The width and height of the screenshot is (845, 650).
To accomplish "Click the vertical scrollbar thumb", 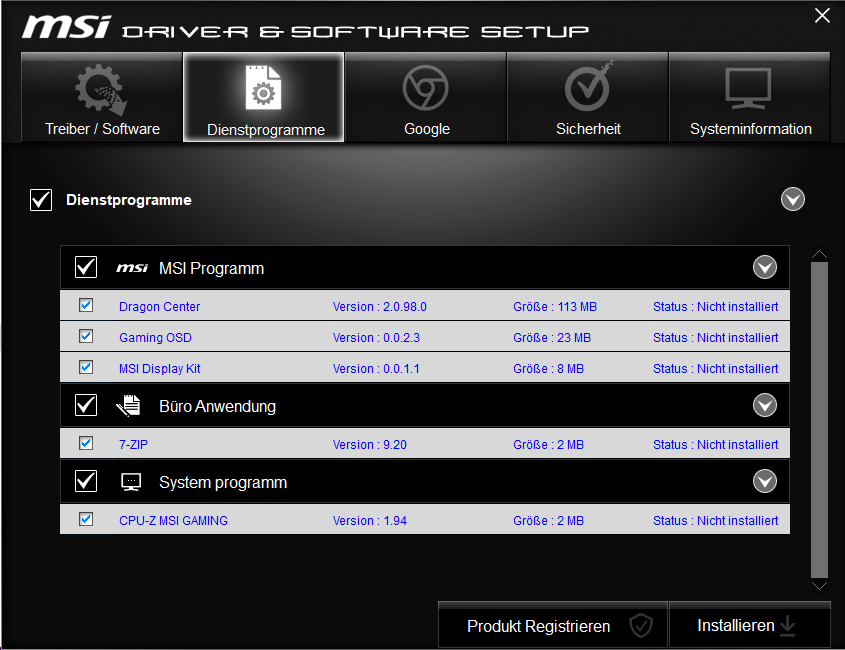I will coord(819,420).
